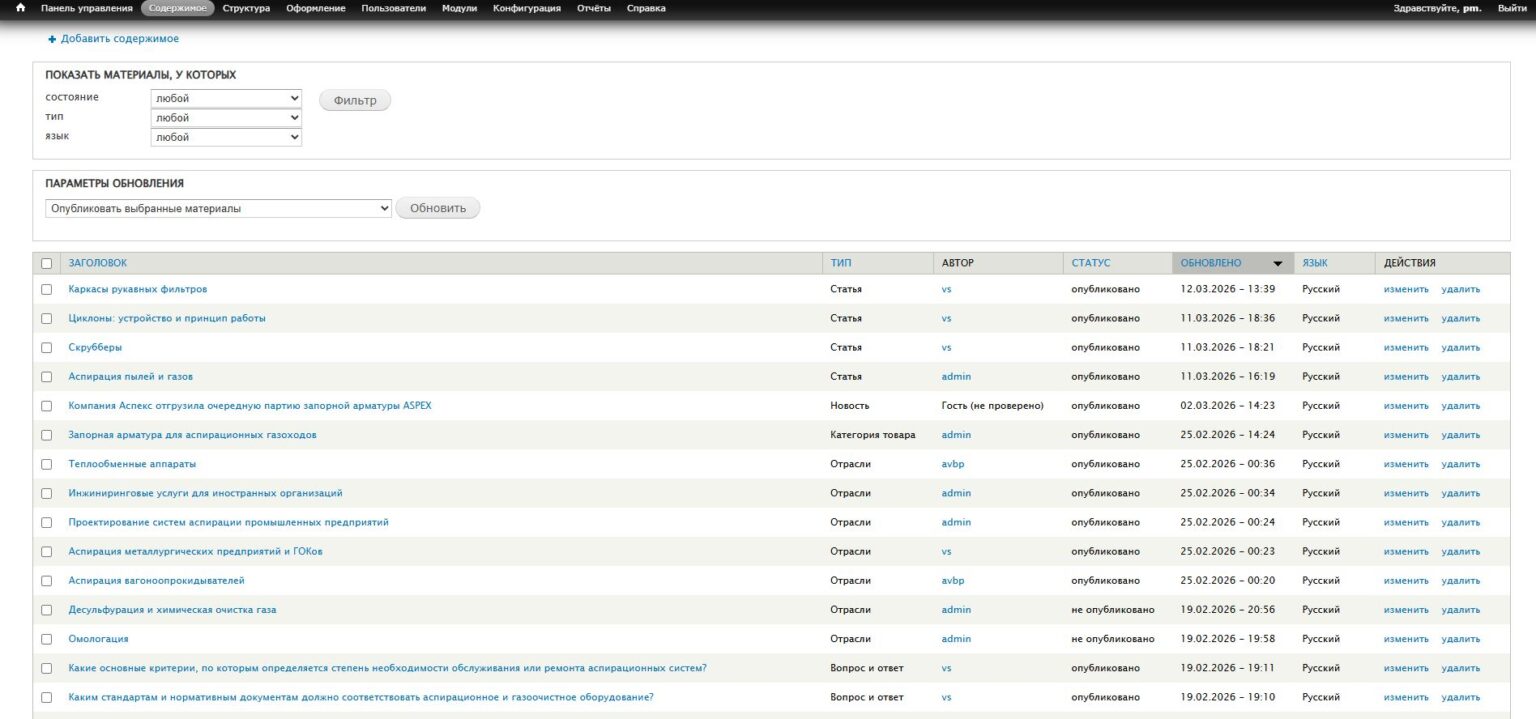The width and height of the screenshot is (1536, 719).
Task: Tick the checkbox for Теплообменные аппараты
Action: [46, 464]
